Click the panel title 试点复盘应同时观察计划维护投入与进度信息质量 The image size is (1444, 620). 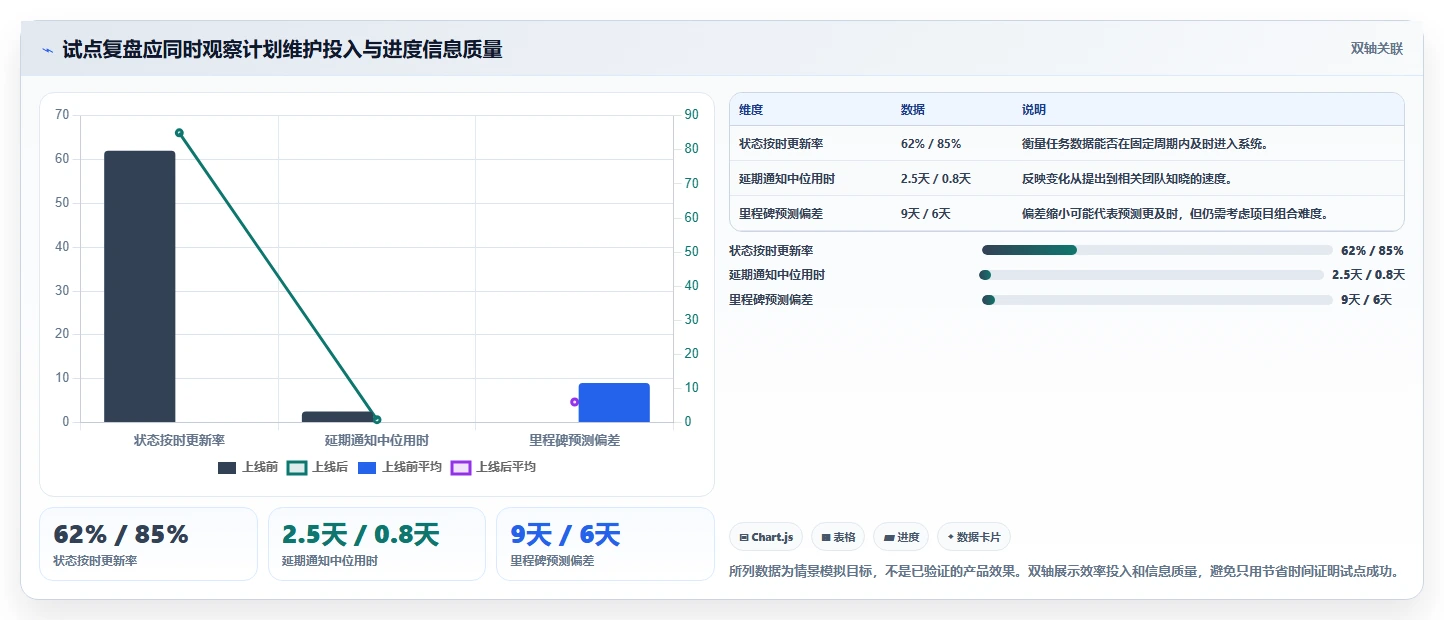coord(283,50)
